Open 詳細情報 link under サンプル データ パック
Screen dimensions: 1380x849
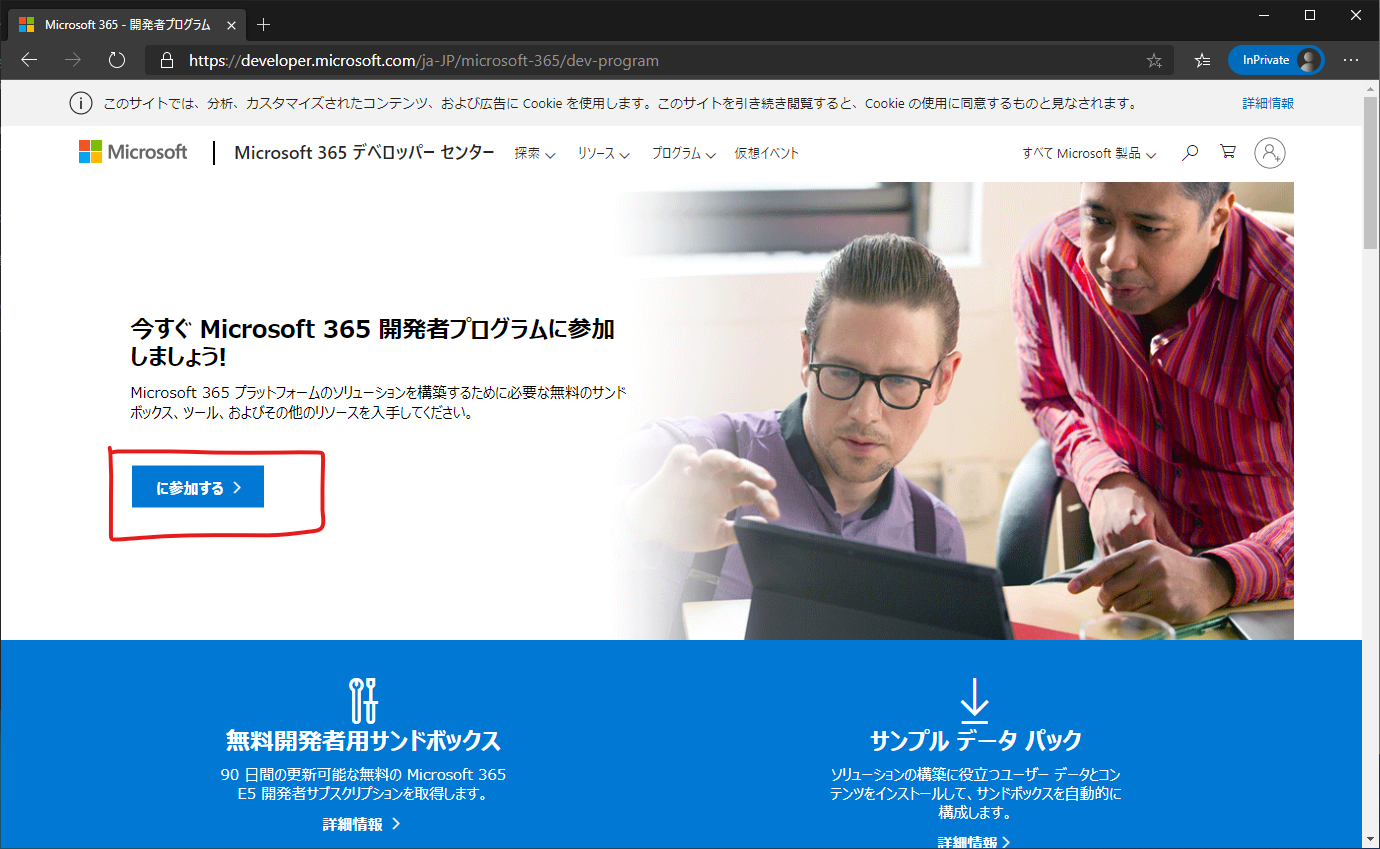pyautogui.click(x=974, y=842)
